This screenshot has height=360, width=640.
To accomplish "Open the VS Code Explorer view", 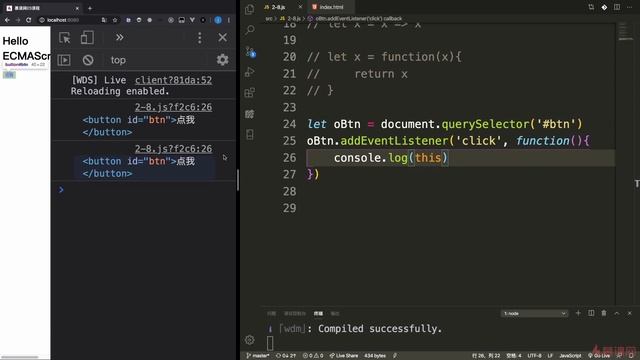I will click(250, 9).
